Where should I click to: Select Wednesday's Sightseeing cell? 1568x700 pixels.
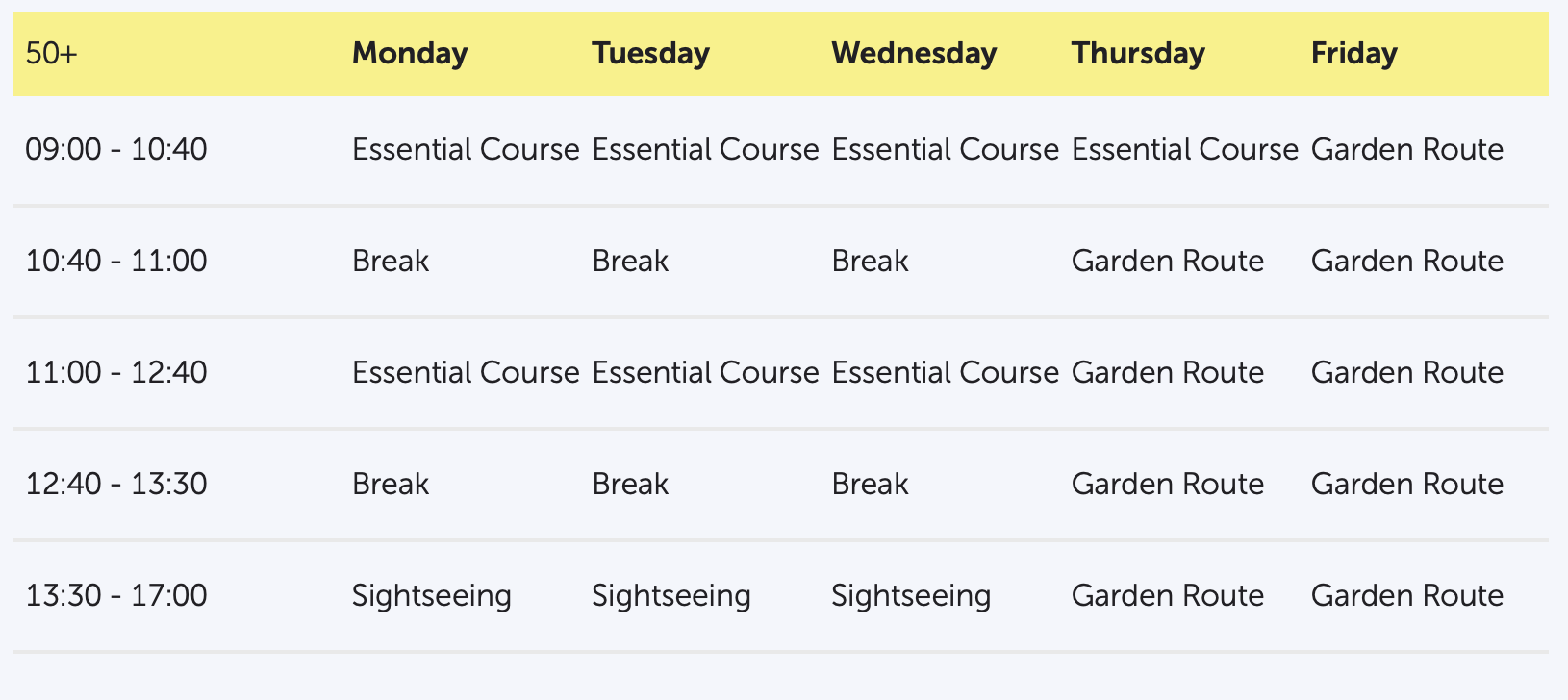coord(910,595)
